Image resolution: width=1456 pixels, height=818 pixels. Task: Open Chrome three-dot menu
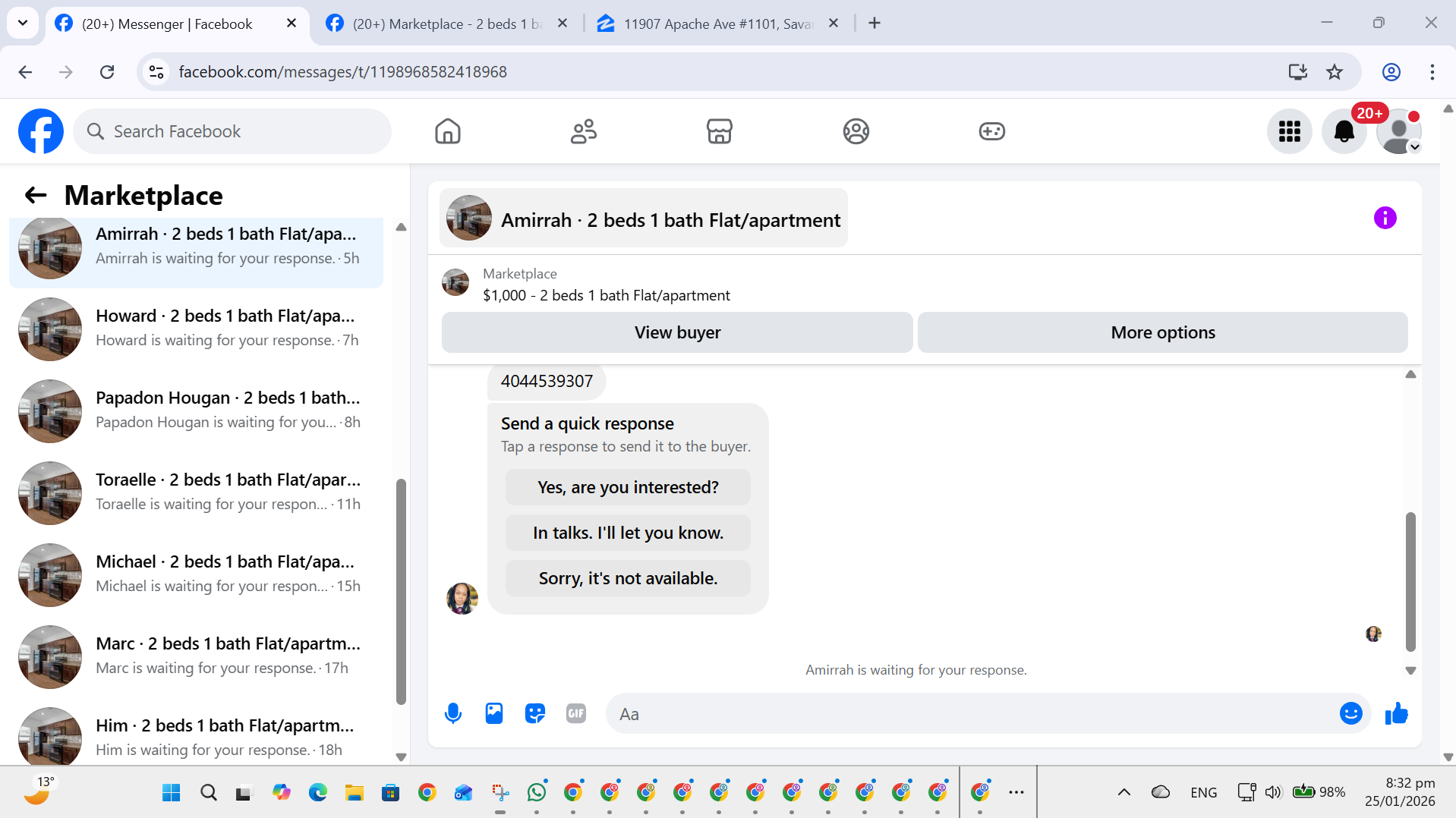1432,72
